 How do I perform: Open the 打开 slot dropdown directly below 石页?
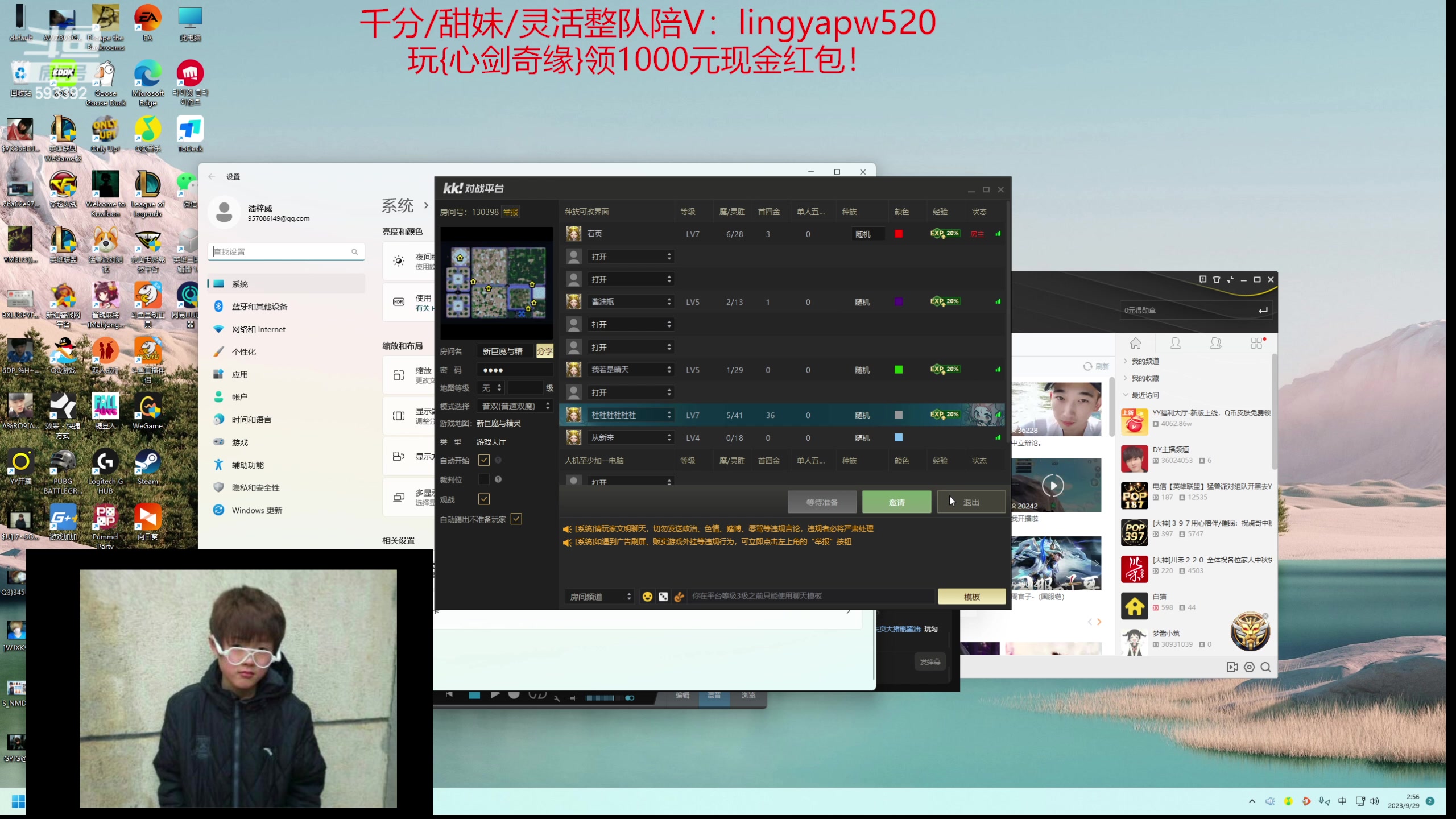click(x=631, y=257)
